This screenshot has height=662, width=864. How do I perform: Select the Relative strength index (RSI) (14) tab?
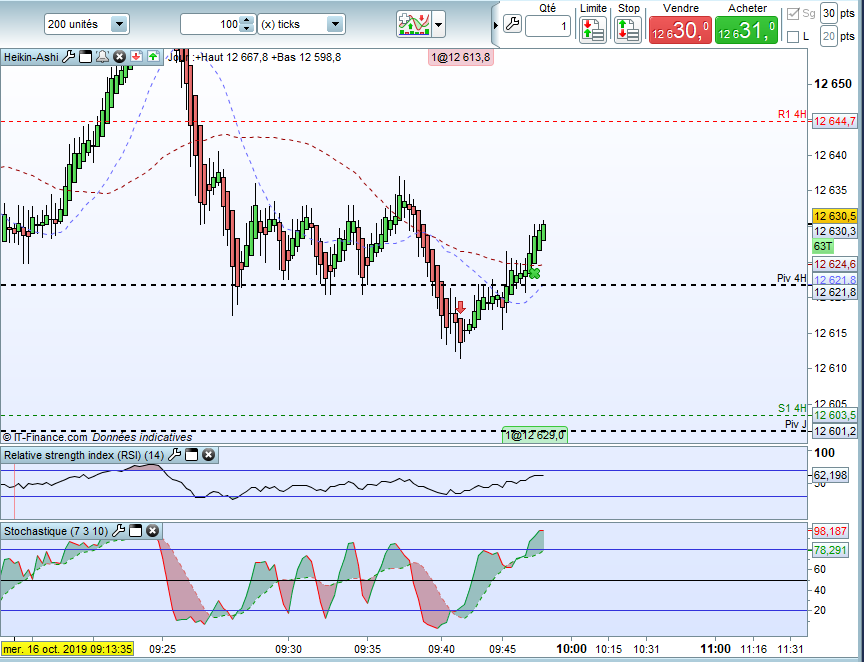click(84, 455)
